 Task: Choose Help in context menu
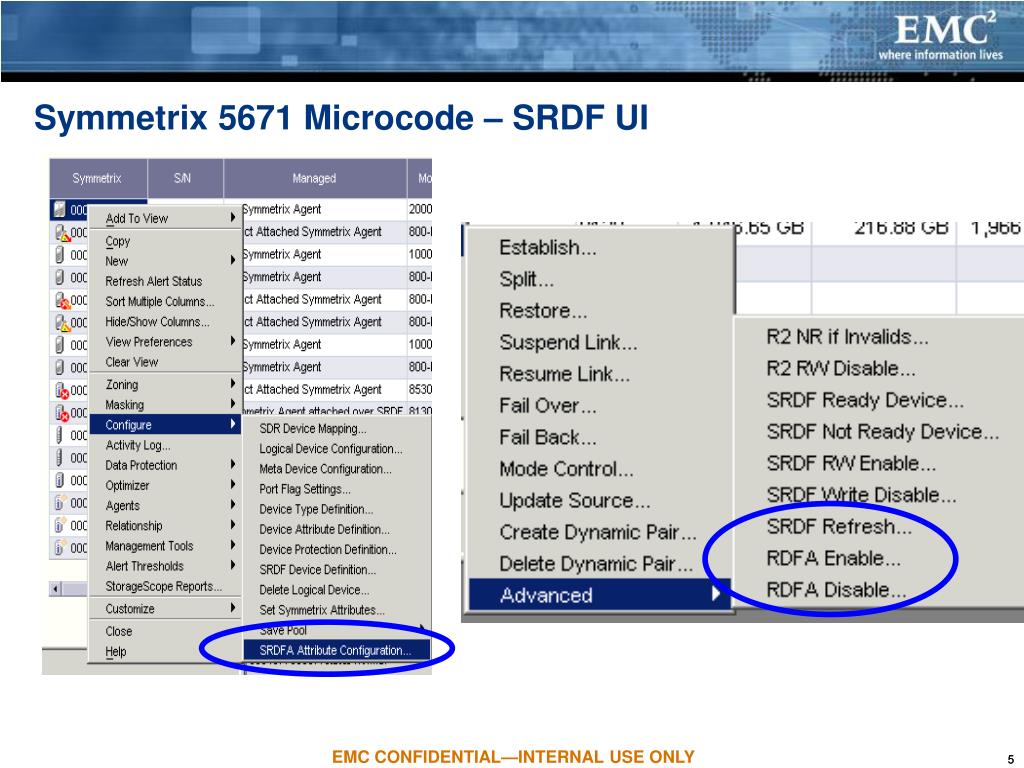click(x=165, y=652)
